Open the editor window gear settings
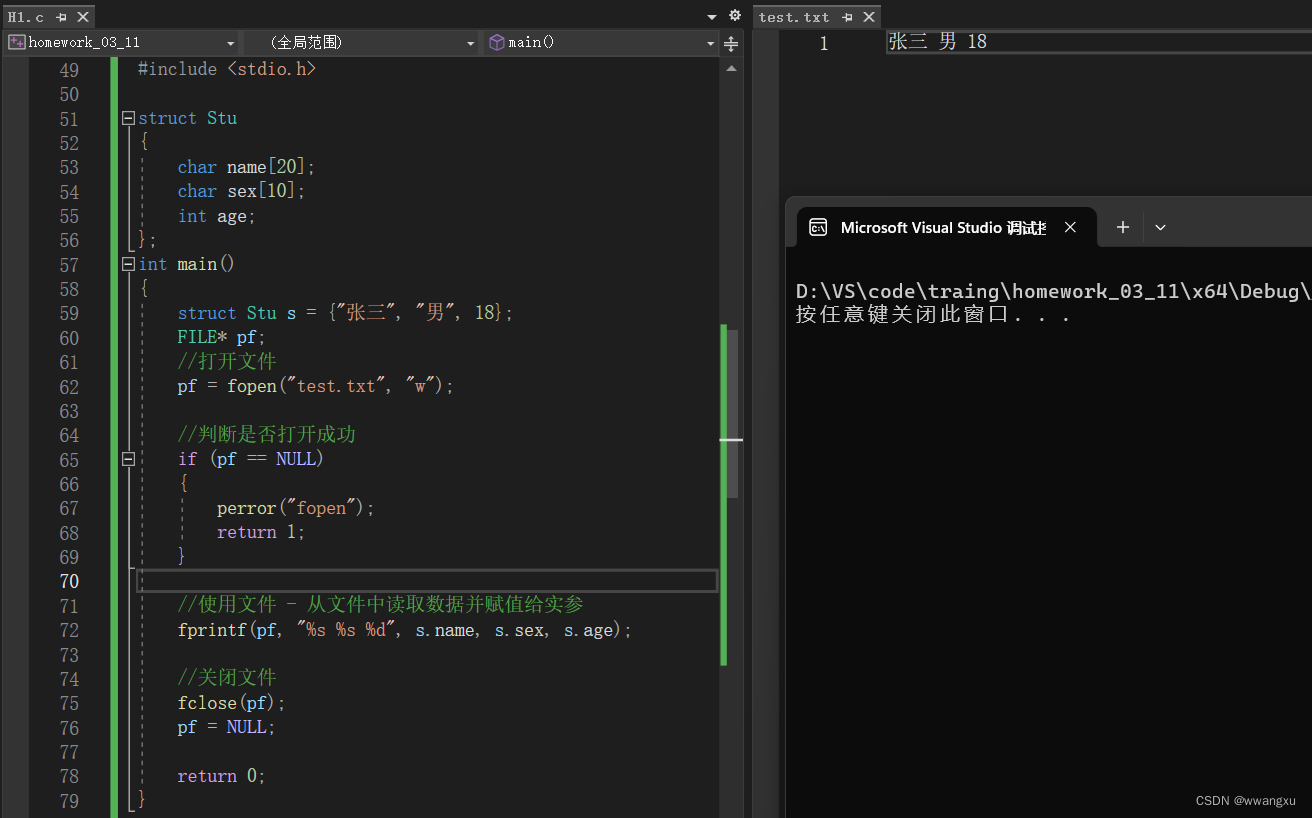This screenshot has height=818, width=1312. click(x=735, y=16)
